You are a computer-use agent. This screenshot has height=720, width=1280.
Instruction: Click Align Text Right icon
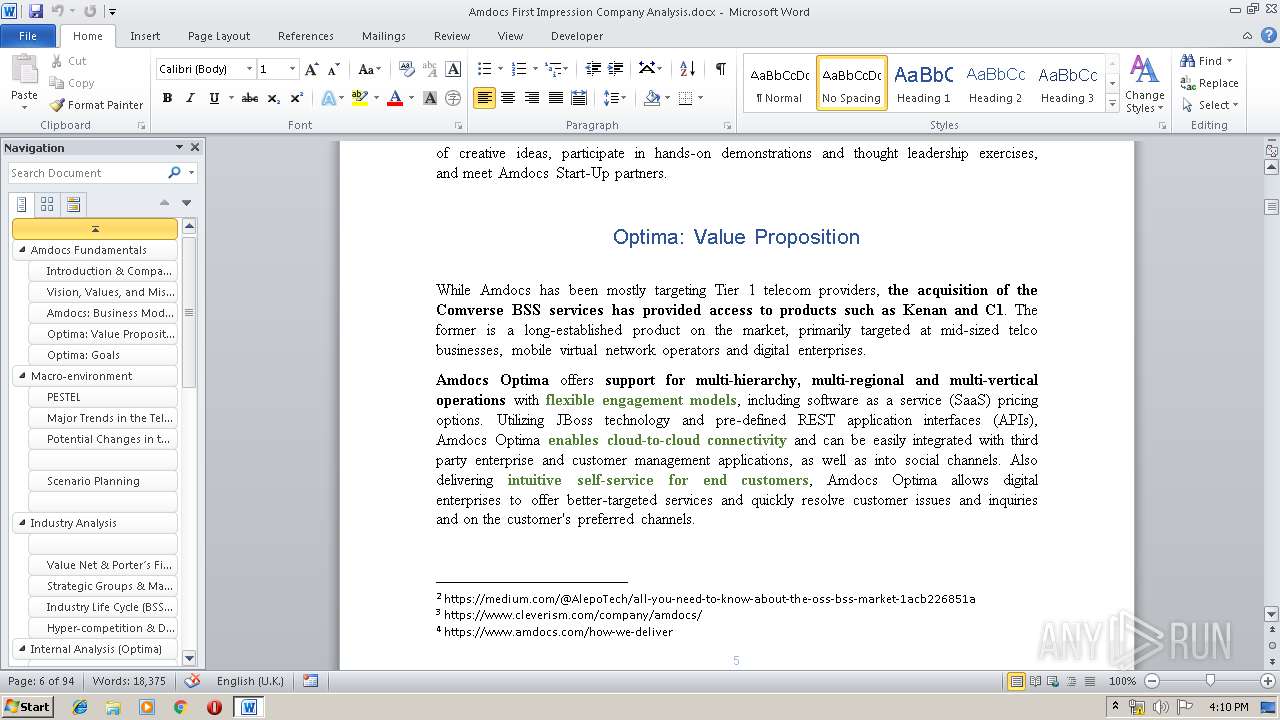coord(531,98)
